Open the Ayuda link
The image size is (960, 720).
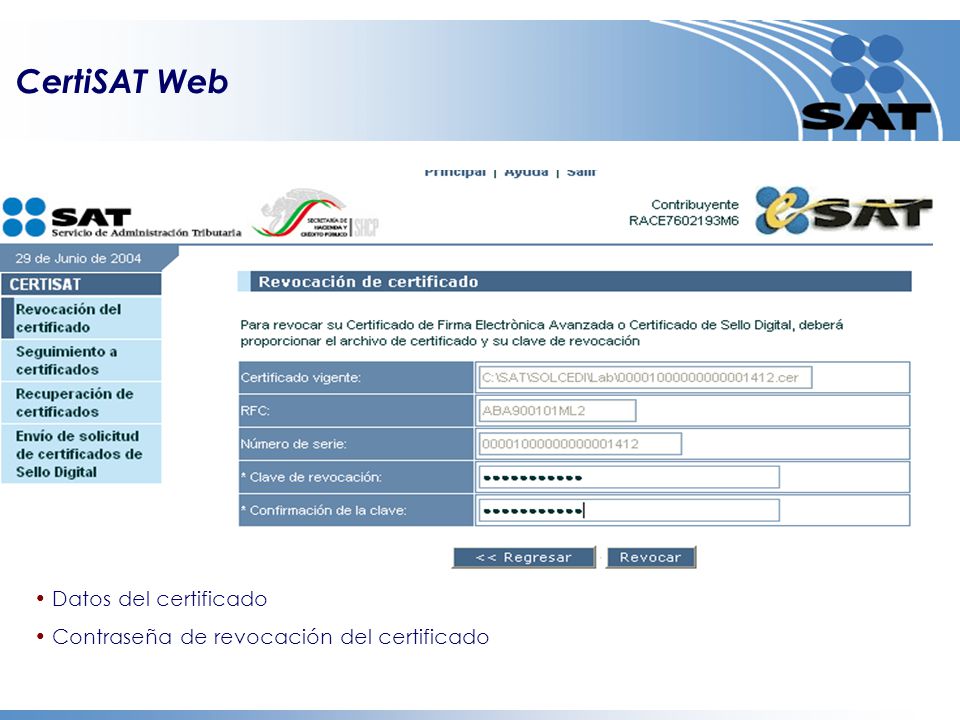(526, 172)
